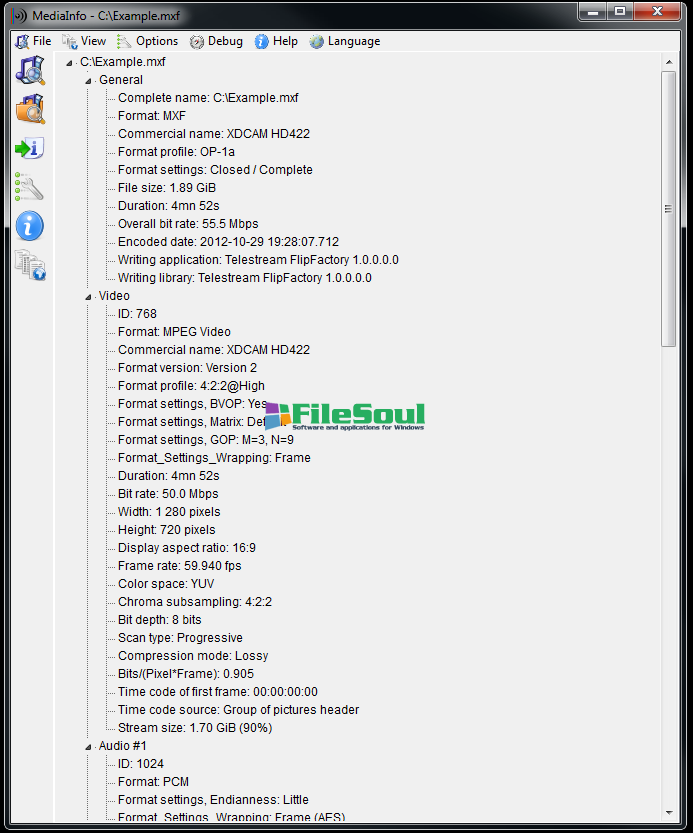Viewport: 693px width, 833px height.
Task: Click the vertical scrollbar up arrow
Action: tap(669, 62)
